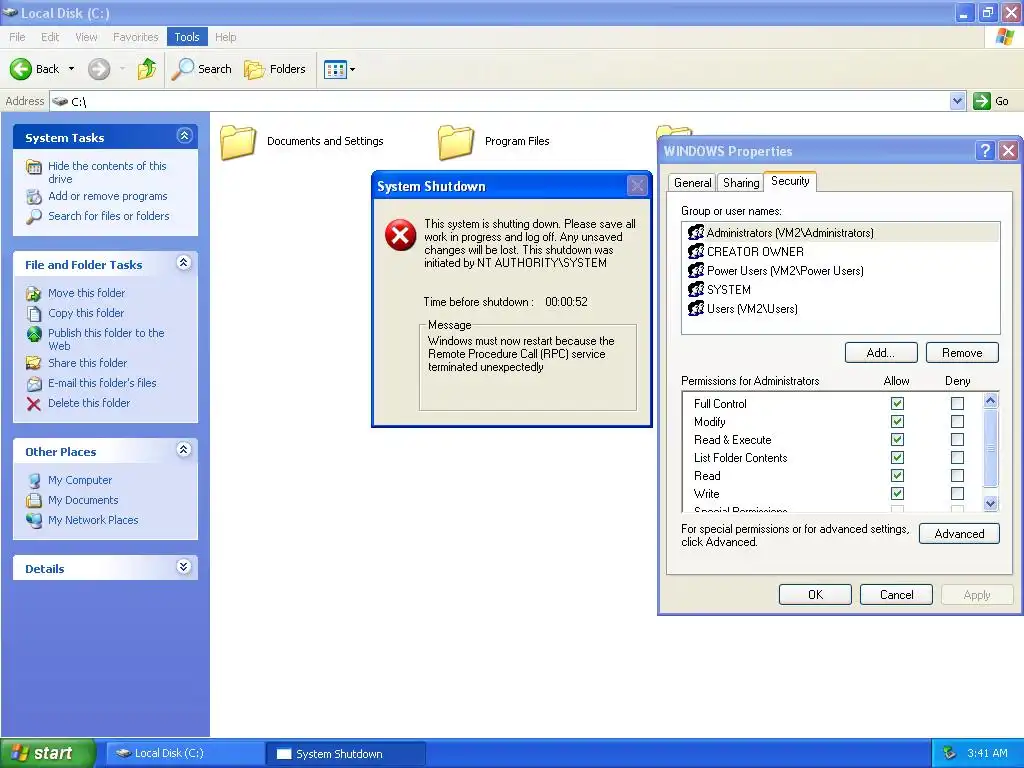The width and height of the screenshot is (1024, 768).
Task: Click the Move this folder icon
Action: pos(33,293)
